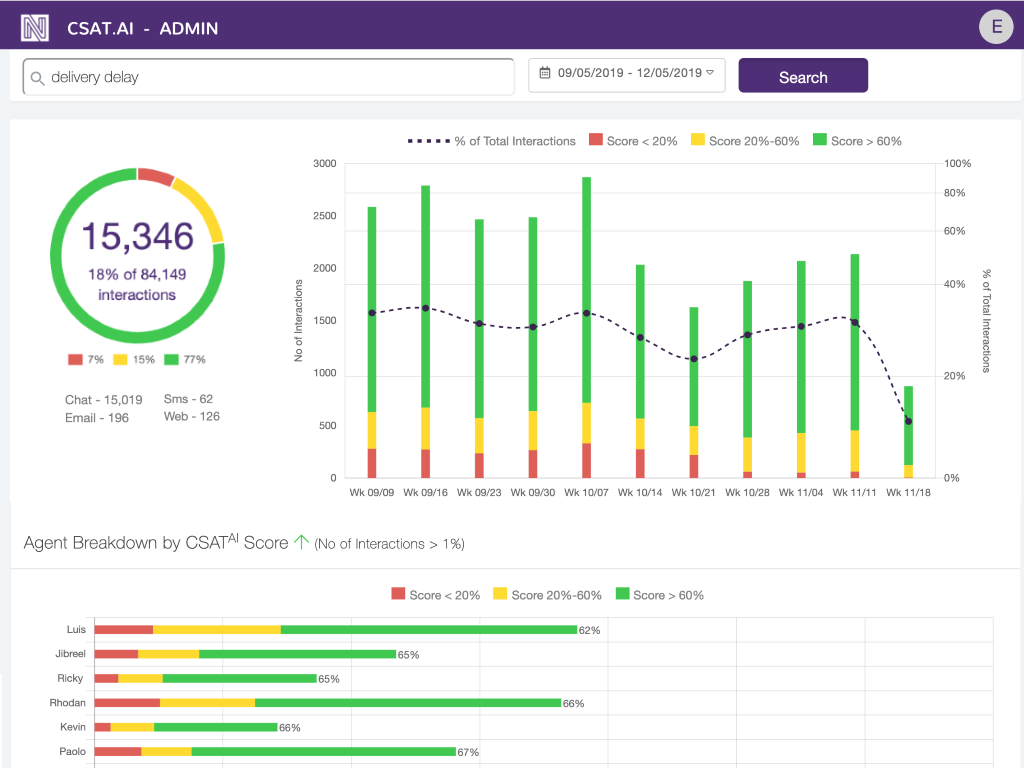
Task: Open the user avatar E menu
Action: pyautogui.click(x=996, y=26)
